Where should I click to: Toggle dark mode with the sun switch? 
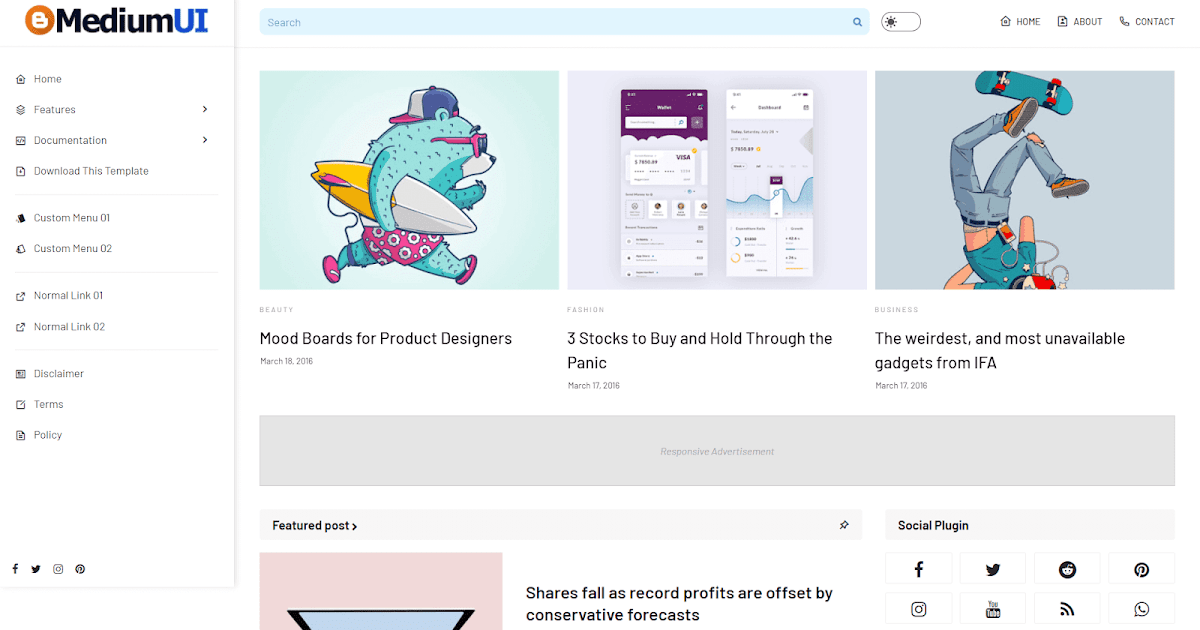[900, 20]
